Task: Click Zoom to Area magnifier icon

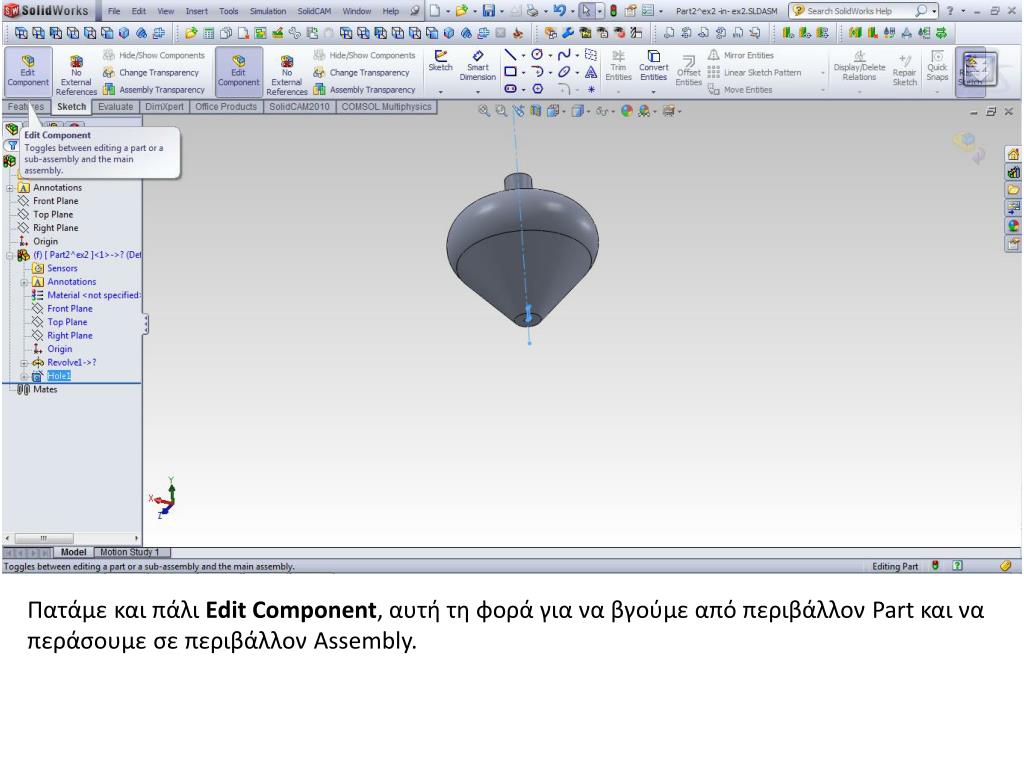Action: click(501, 112)
